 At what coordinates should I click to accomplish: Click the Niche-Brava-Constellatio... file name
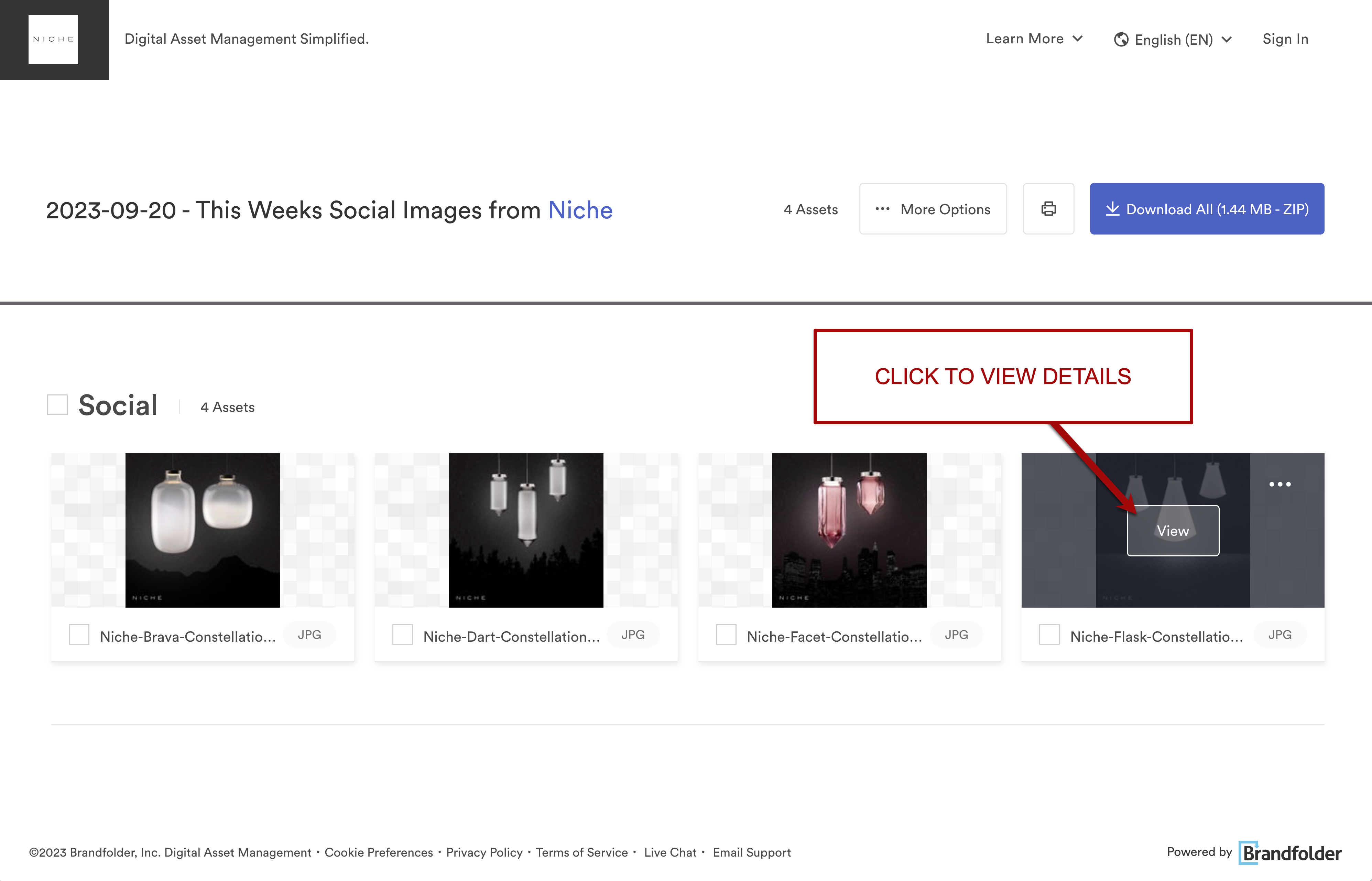[188, 637]
